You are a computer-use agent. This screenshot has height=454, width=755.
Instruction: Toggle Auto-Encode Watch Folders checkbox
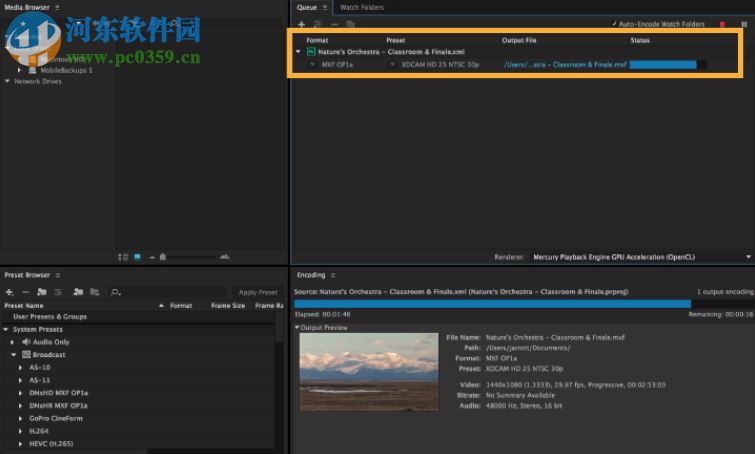[x=614, y=24]
